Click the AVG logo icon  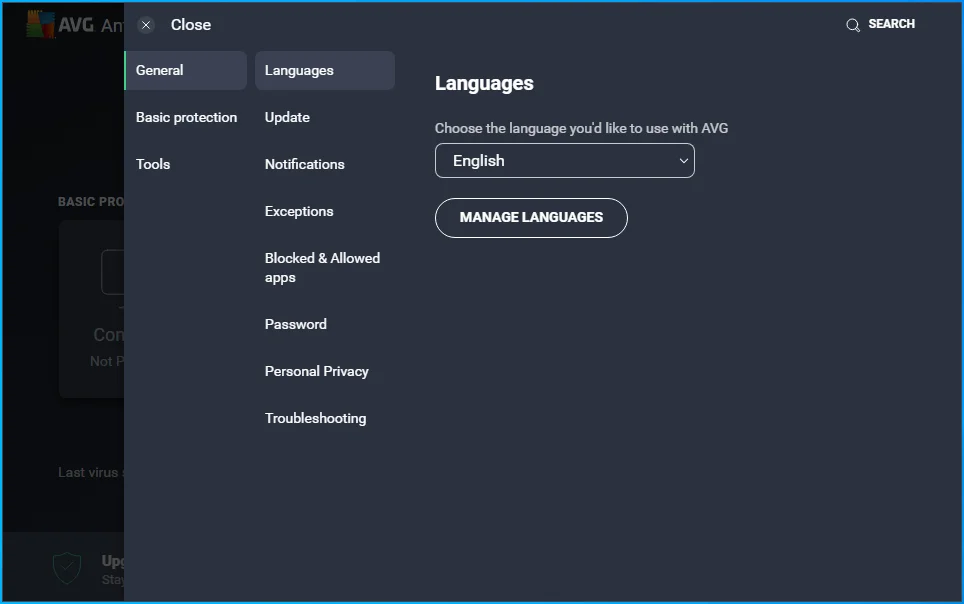click(41, 25)
